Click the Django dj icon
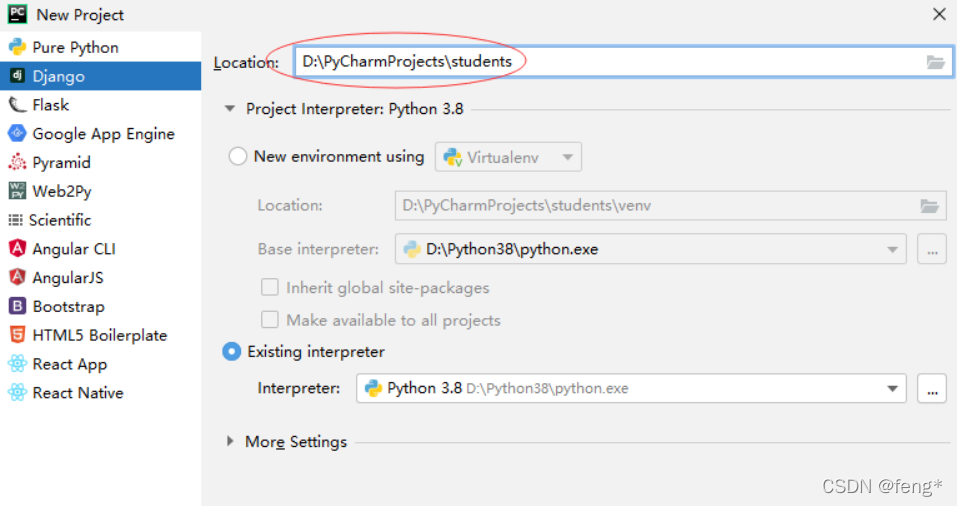 coord(17,76)
